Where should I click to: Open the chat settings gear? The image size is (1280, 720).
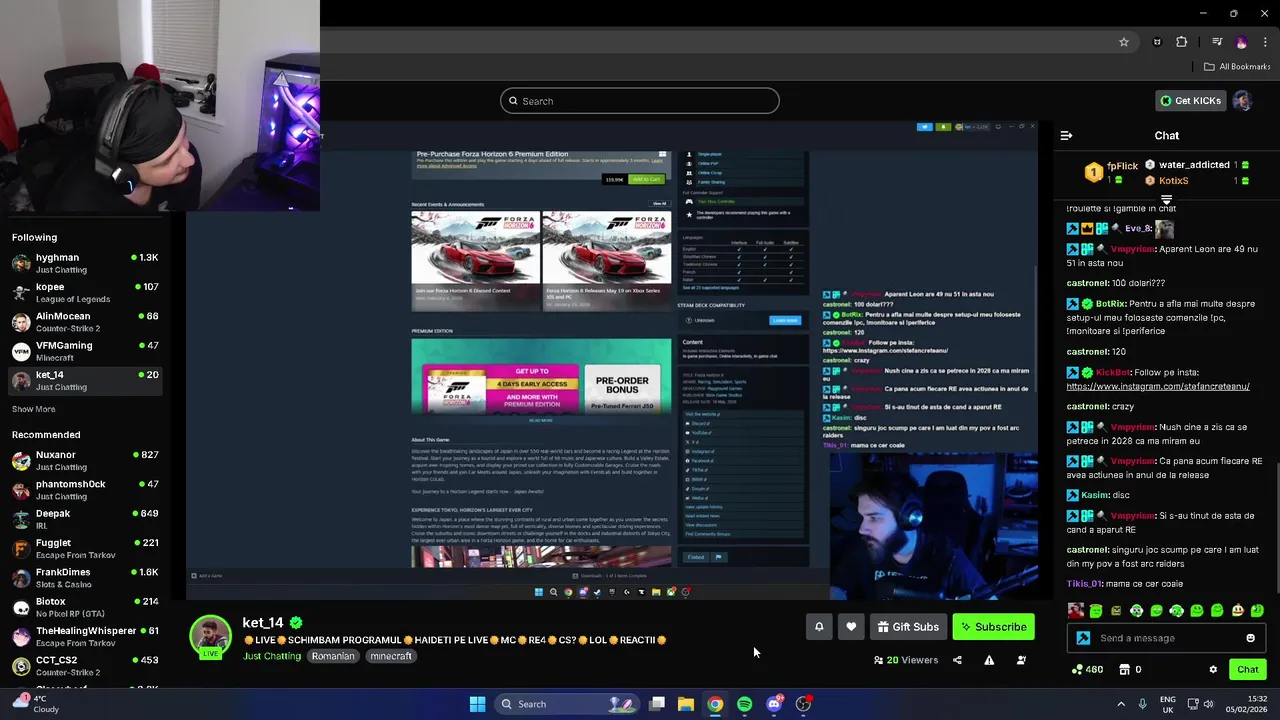(x=1213, y=670)
